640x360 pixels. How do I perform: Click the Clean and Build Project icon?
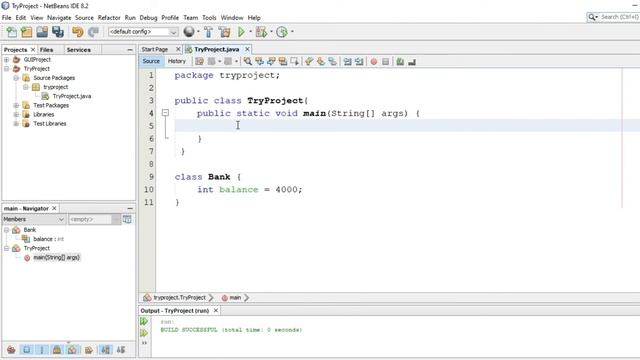tap(224, 32)
